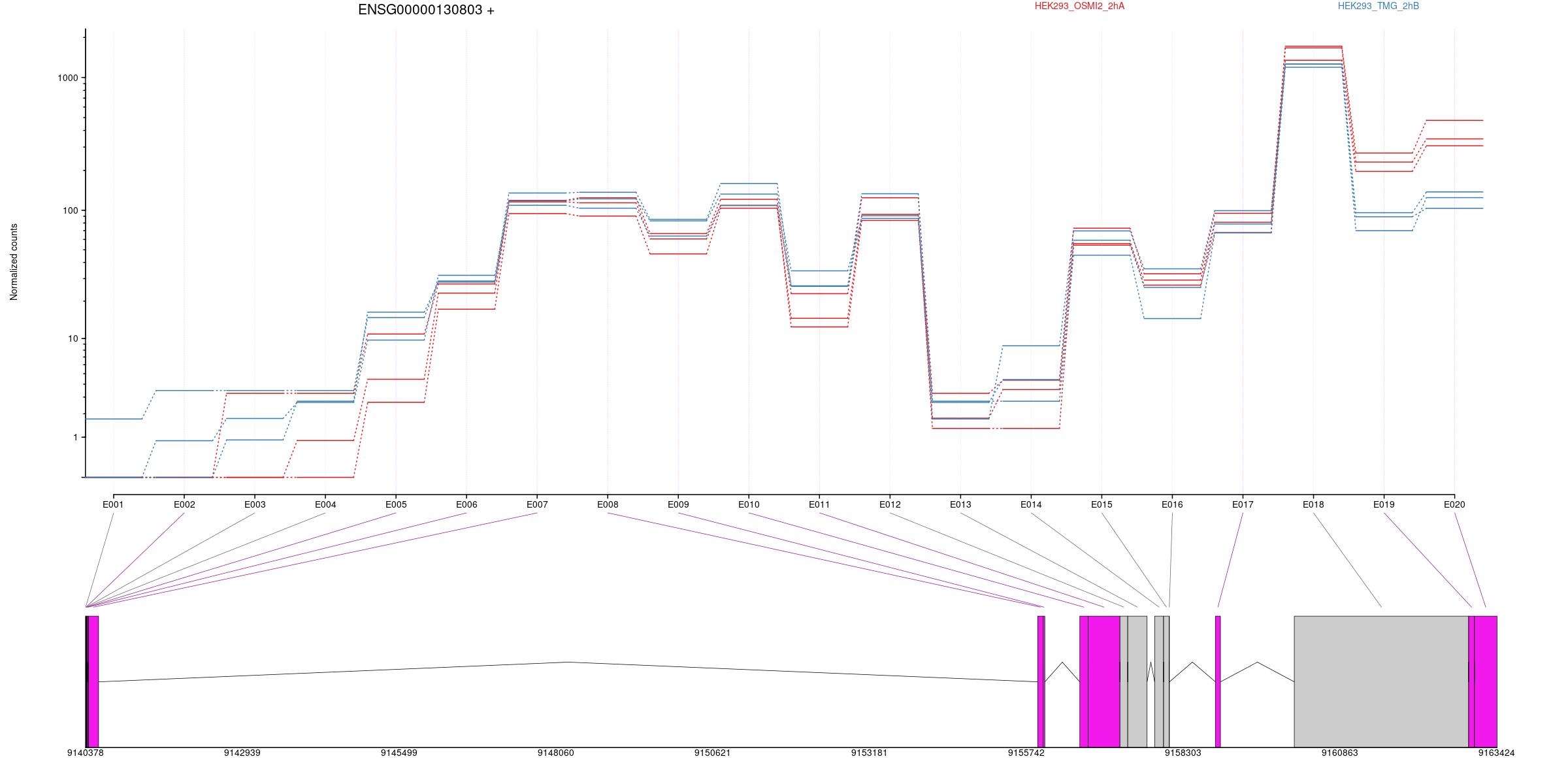This screenshot has width=1568, height=784.
Task: Select exon label E005
Action: (x=396, y=504)
